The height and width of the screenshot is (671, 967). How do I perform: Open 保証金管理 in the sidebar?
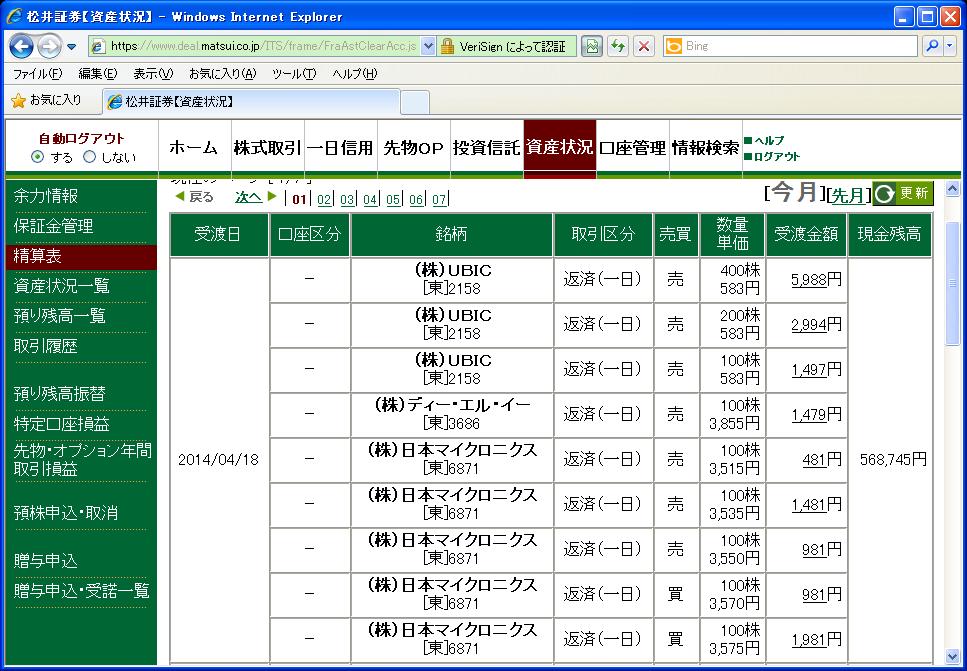[x=53, y=226]
